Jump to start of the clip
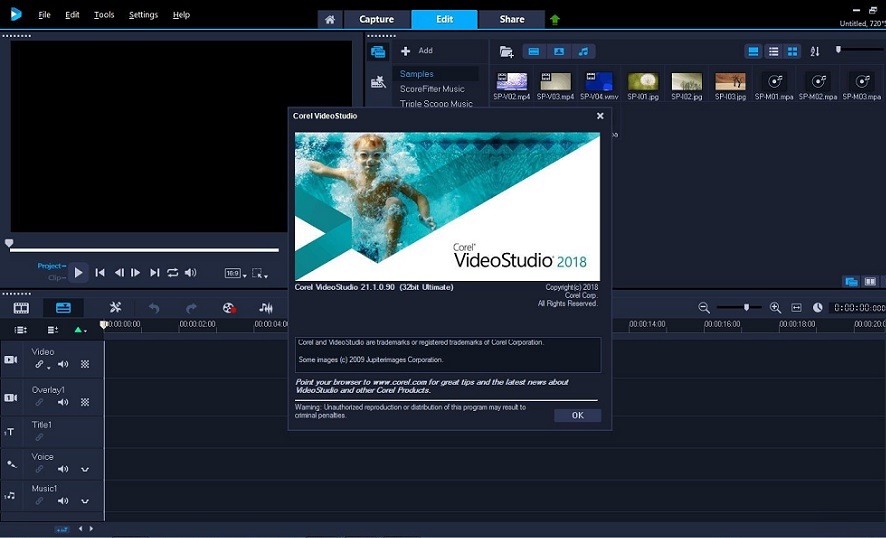The height and width of the screenshot is (538, 886). [100, 272]
